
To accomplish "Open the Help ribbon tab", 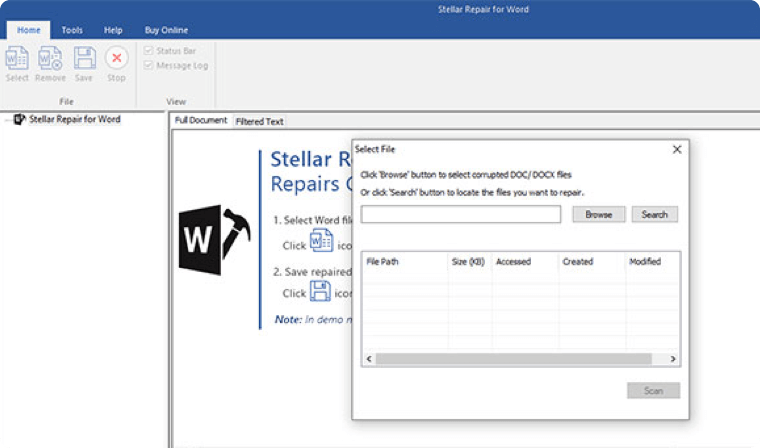I will [113, 30].
